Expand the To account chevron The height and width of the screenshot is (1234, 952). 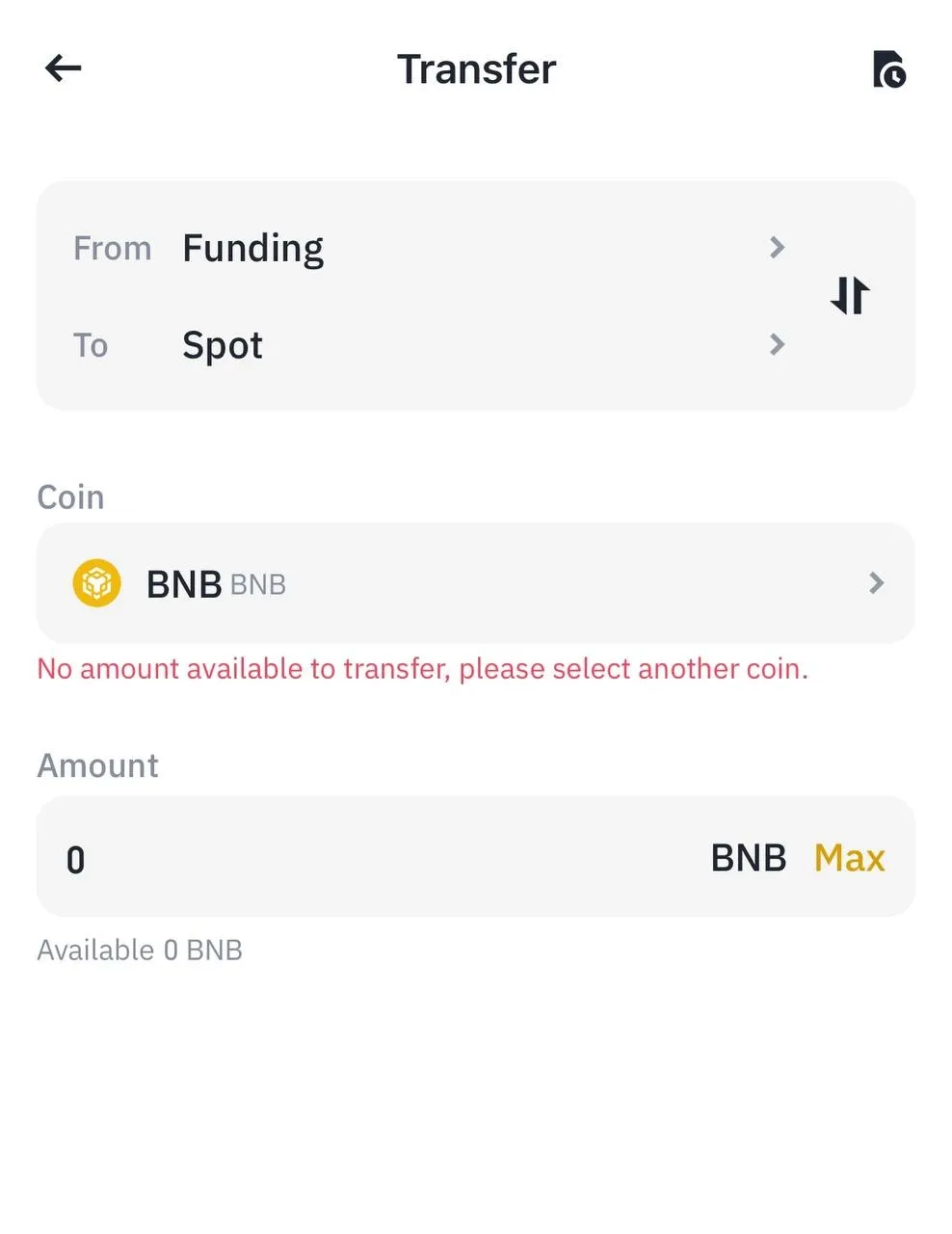click(x=778, y=344)
